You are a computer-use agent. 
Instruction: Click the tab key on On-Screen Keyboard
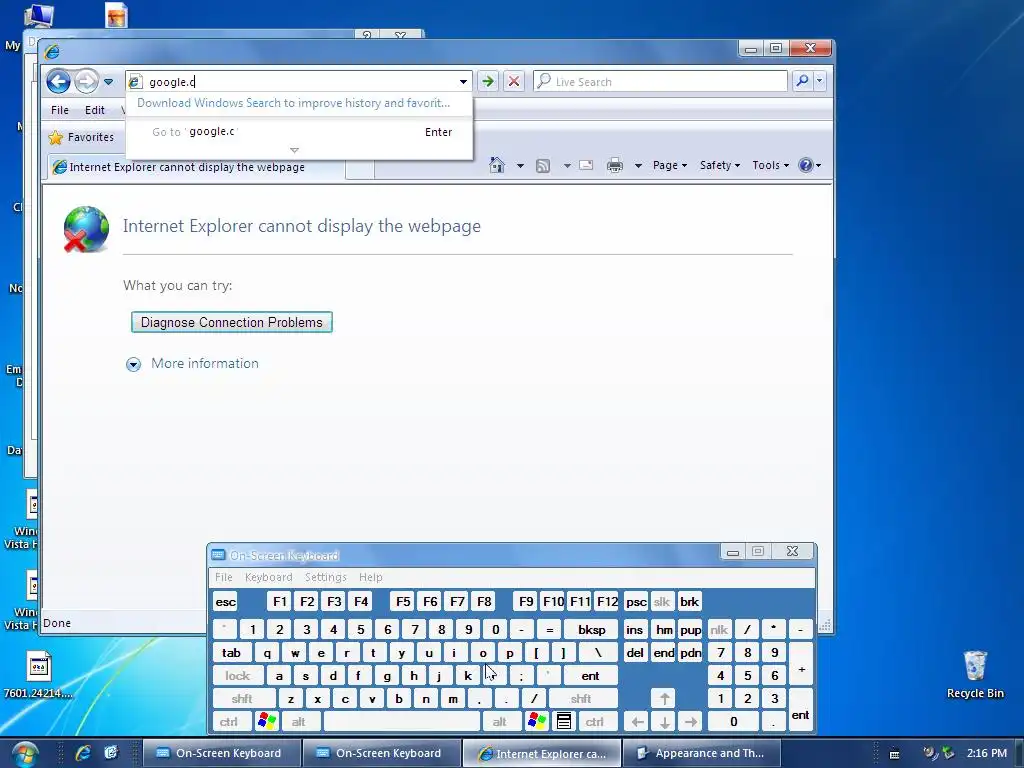click(x=231, y=652)
